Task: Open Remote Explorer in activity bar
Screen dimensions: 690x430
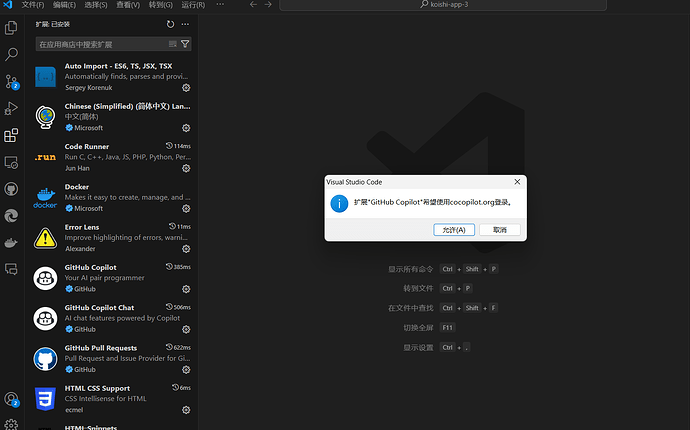Action: (x=11, y=162)
